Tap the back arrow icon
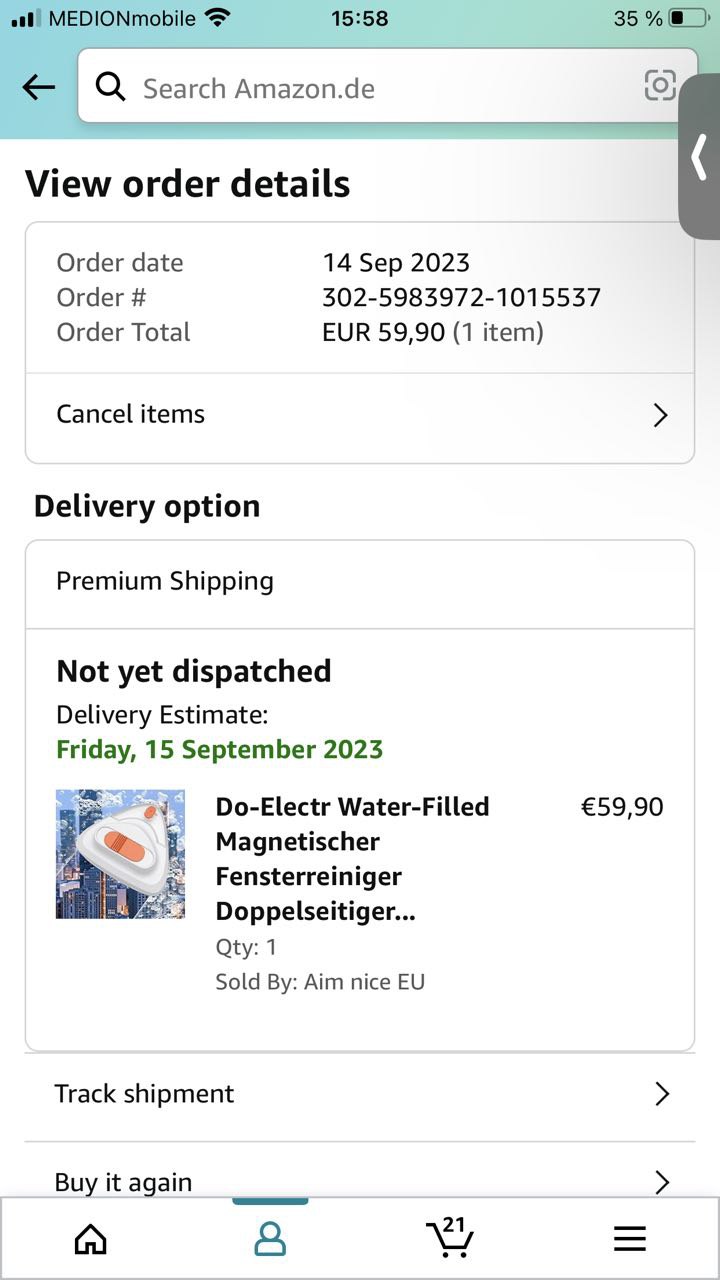720x1280 pixels. pyautogui.click(x=38, y=88)
